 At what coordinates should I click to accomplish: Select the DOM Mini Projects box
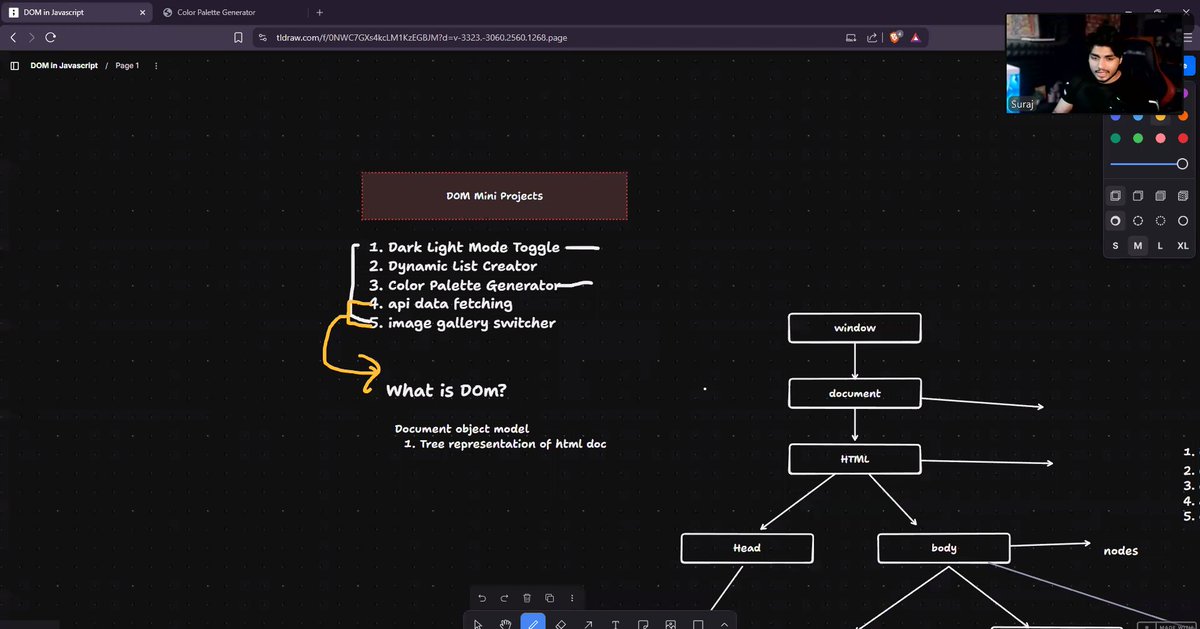[494, 196]
